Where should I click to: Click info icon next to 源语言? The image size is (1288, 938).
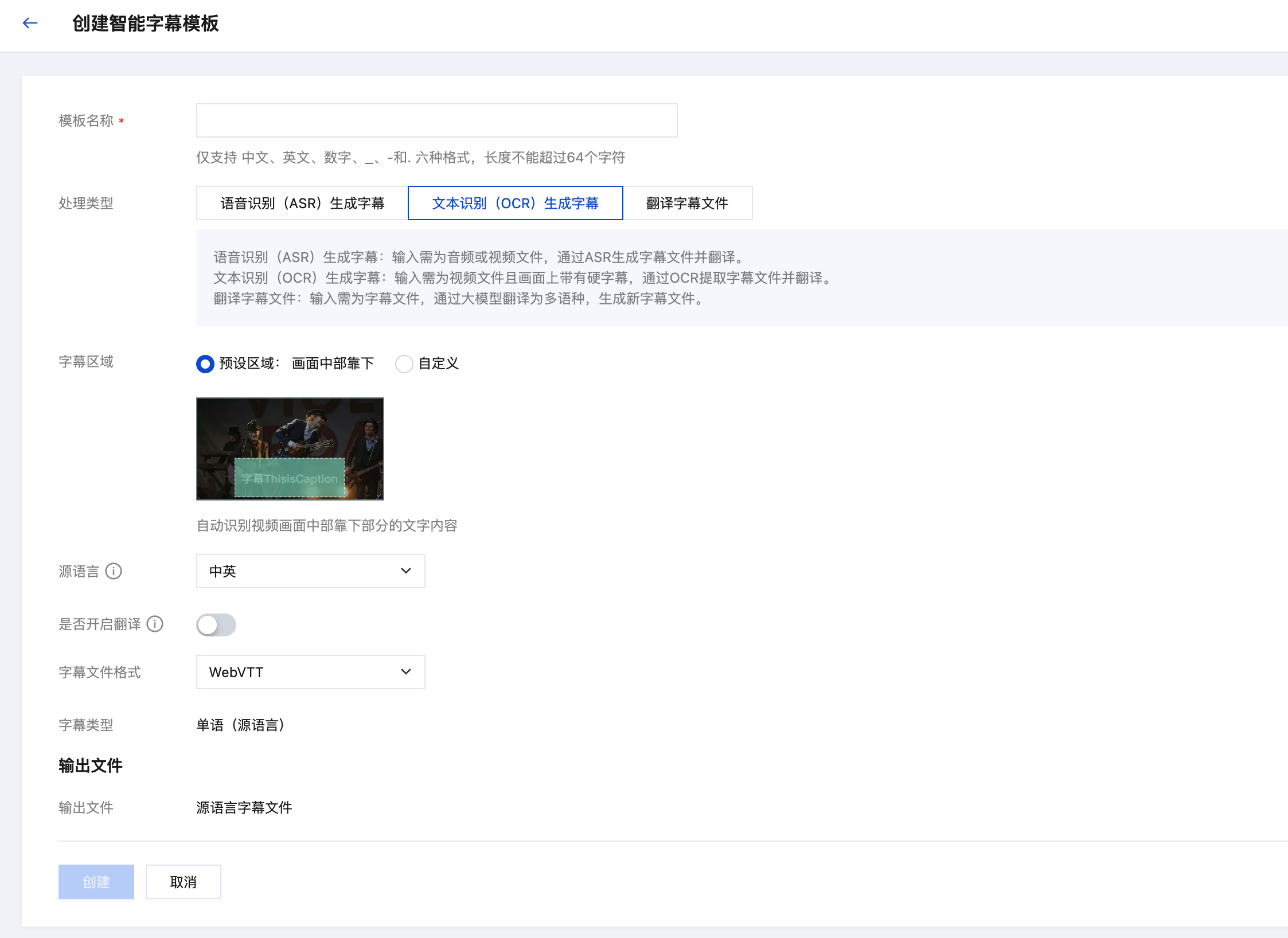tap(114, 571)
